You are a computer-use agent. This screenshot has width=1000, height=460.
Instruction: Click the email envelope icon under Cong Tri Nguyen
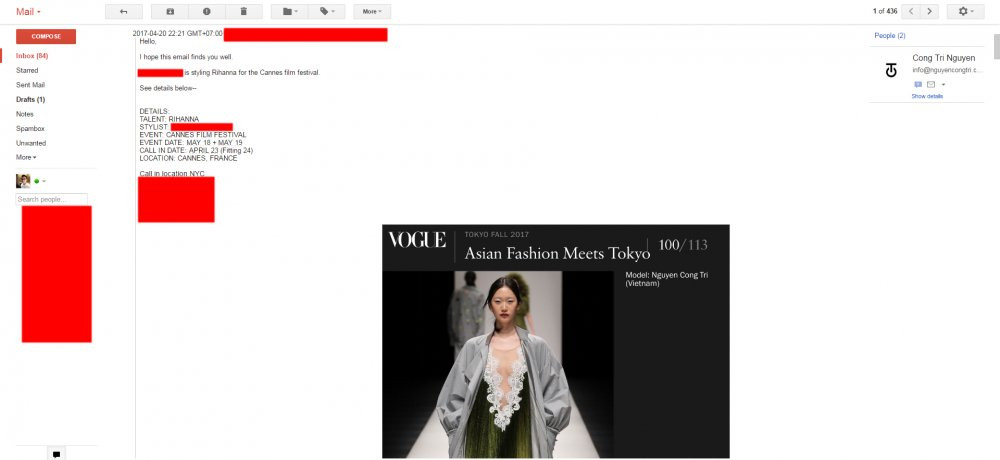931,84
